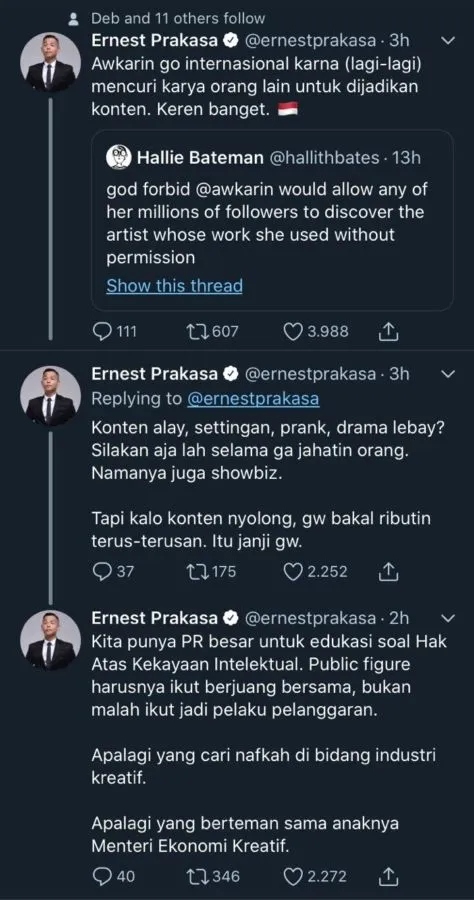This screenshot has height=900, width=474.
Task: Share the Konten alay tweet
Action: coord(389,571)
